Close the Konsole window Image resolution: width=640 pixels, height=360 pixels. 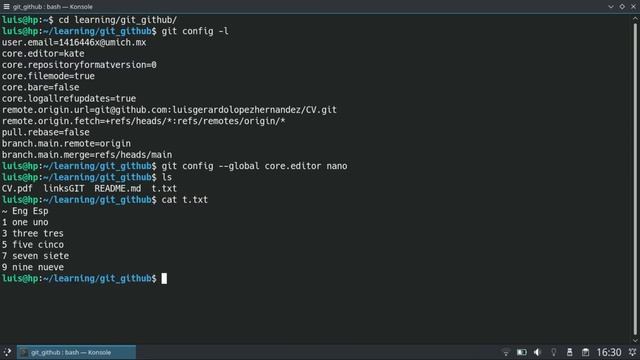[x=633, y=7]
